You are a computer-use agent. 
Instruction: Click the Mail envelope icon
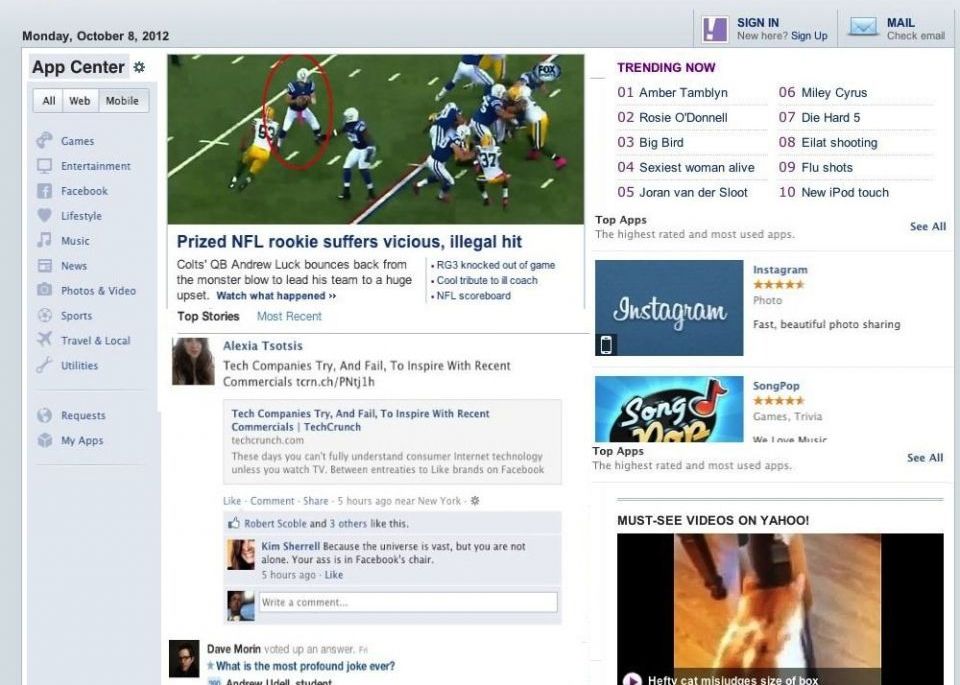863,28
